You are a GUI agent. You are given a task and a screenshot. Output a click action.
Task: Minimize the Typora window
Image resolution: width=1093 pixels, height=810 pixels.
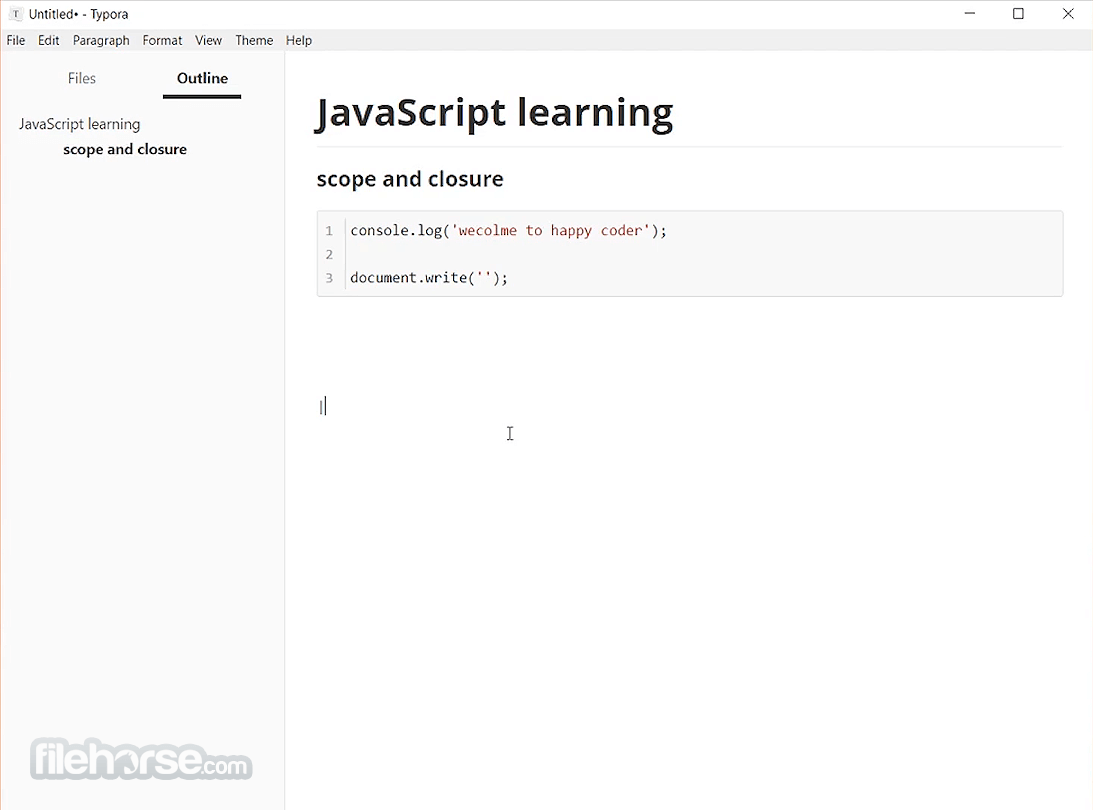click(970, 14)
